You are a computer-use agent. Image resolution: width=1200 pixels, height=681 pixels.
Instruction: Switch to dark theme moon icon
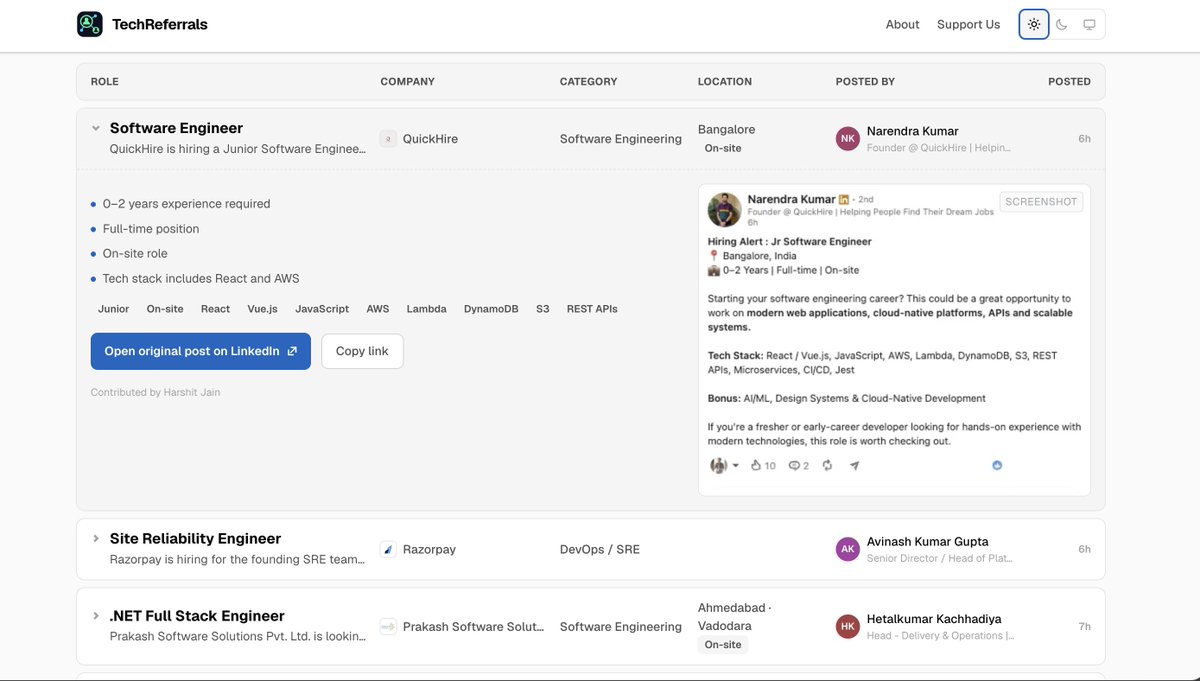click(x=1062, y=24)
